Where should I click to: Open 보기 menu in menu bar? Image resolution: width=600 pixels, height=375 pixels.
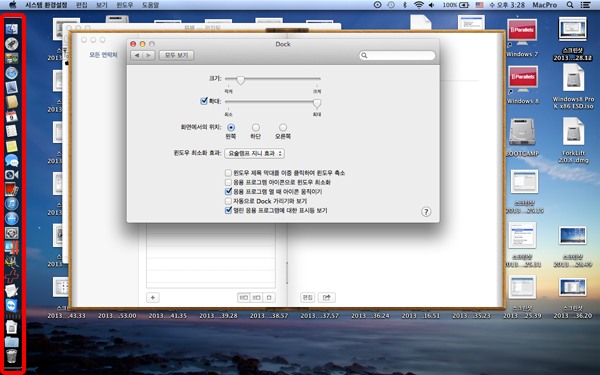[102, 5]
